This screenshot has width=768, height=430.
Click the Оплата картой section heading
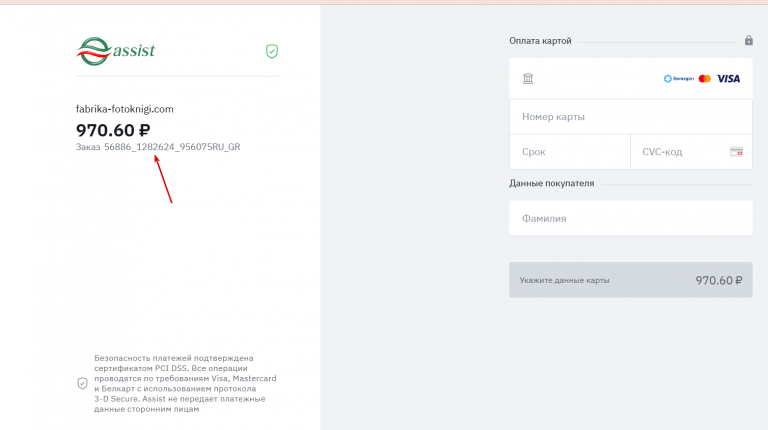click(x=540, y=41)
